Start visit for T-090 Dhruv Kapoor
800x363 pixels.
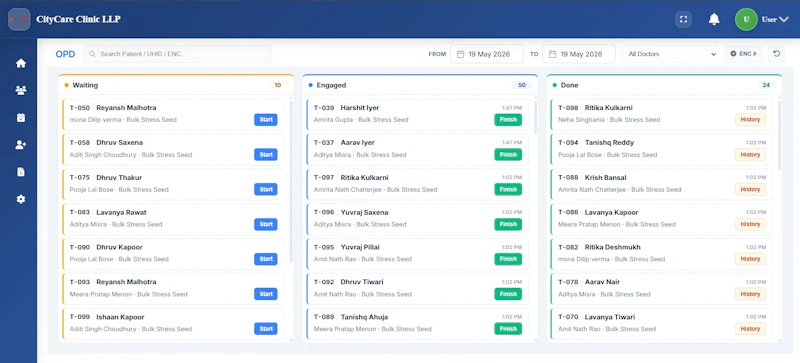(x=266, y=259)
